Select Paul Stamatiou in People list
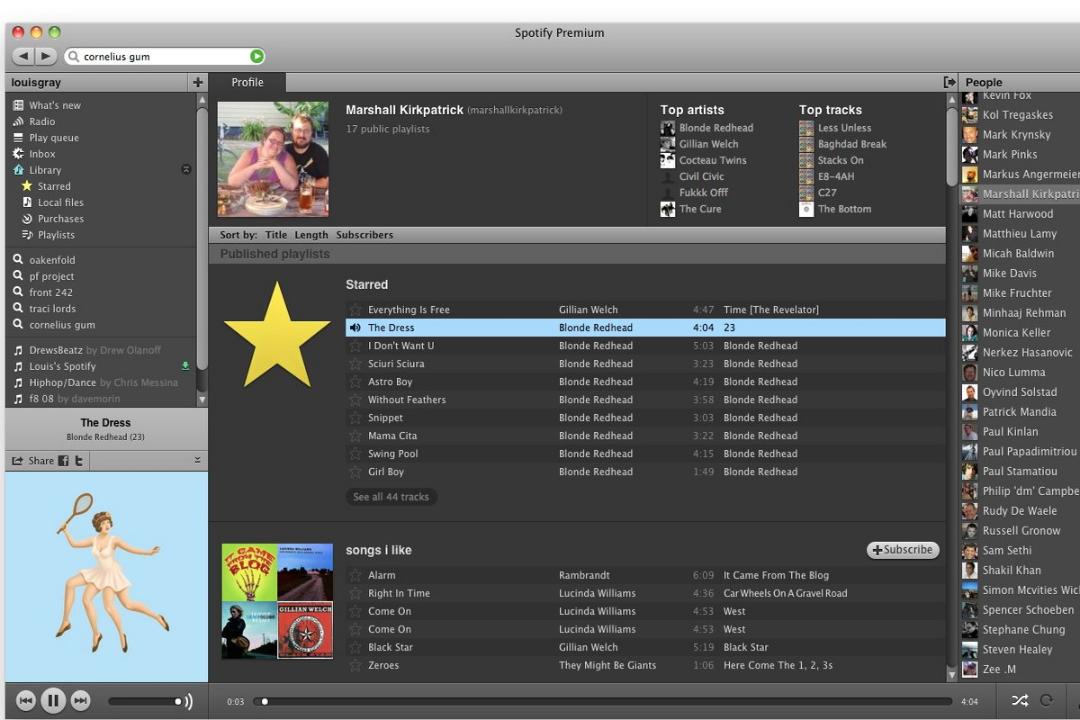Image resolution: width=1080 pixels, height=720 pixels. tap(1020, 471)
